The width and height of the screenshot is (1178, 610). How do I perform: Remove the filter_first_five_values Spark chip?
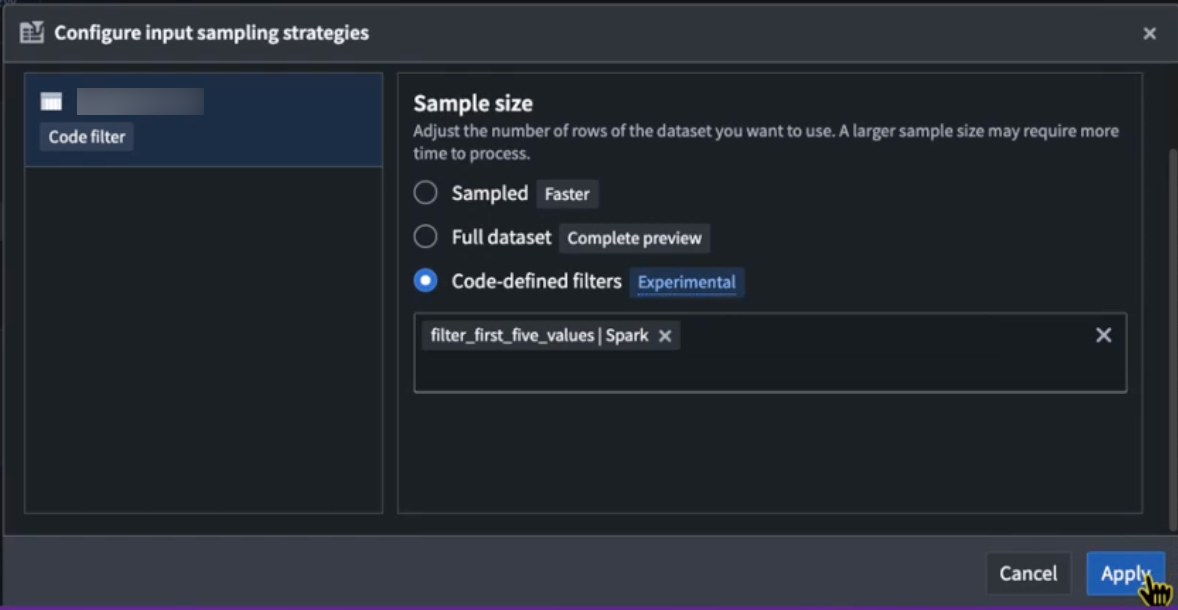click(665, 335)
